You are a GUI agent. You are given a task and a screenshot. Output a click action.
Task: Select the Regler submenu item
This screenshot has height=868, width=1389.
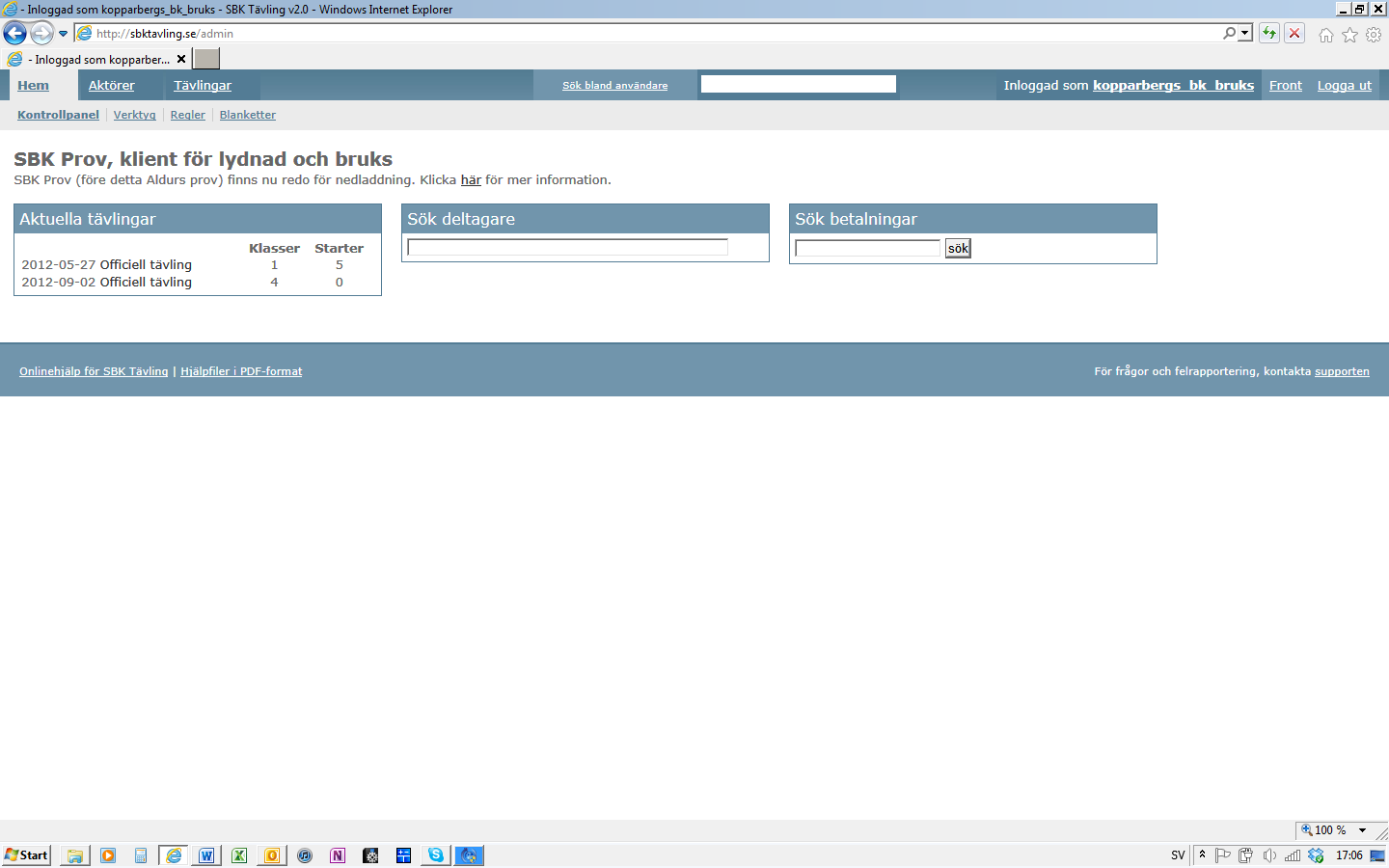pyautogui.click(x=188, y=115)
